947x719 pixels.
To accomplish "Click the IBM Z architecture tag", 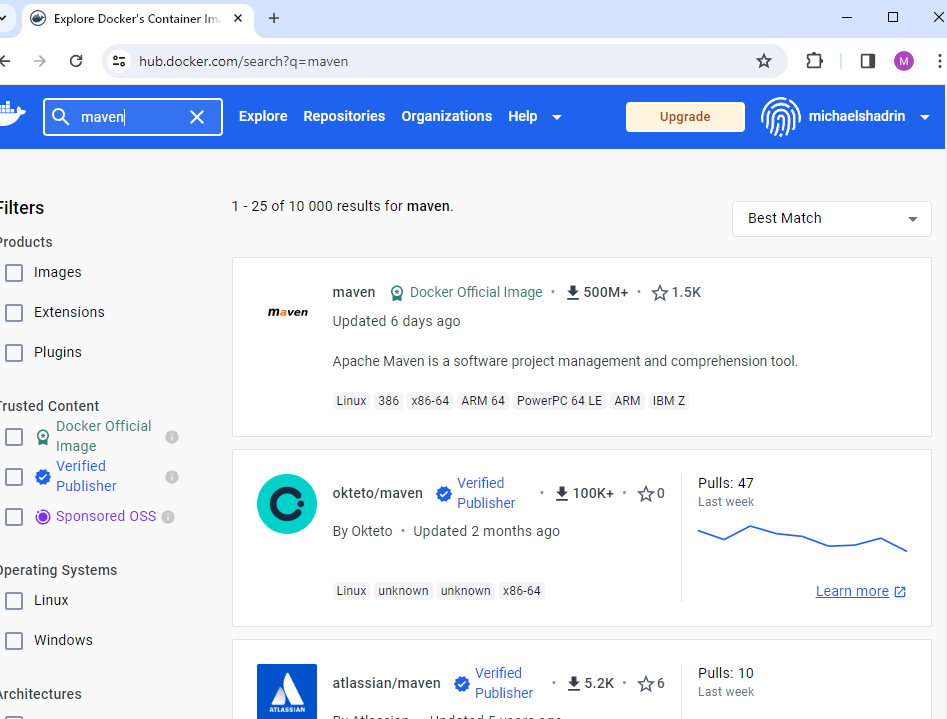I will coord(669,401).
